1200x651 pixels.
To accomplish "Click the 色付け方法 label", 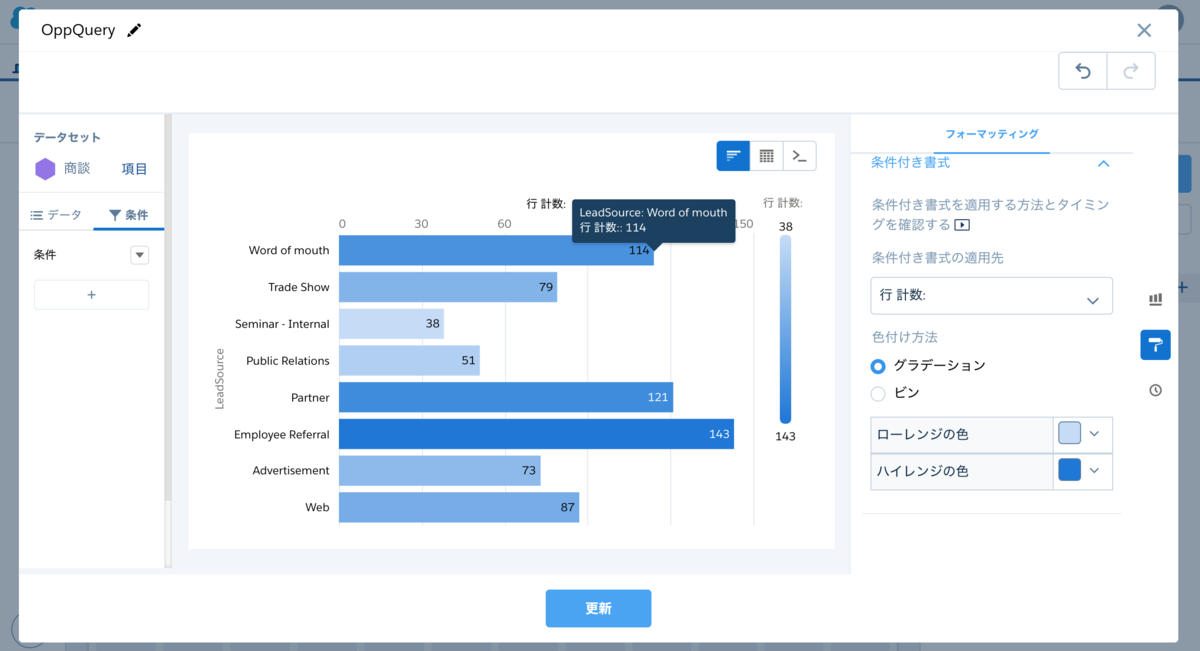I will pyautogui.click(x=904, y=337).
